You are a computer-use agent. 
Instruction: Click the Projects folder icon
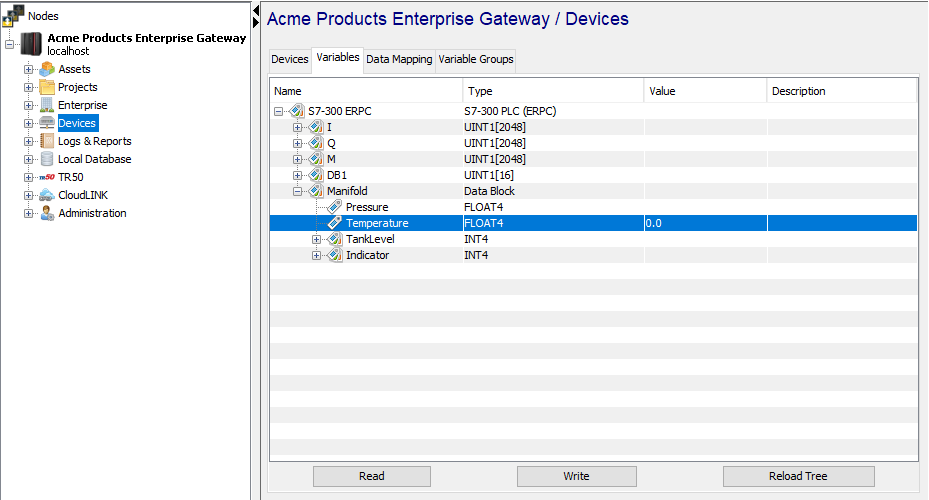point(47,87)
